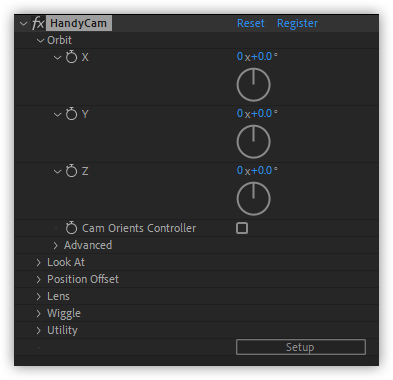This screenshot has width=393, height=380.
Task: Expand the Advanced section
Action: tap(56, 246)
